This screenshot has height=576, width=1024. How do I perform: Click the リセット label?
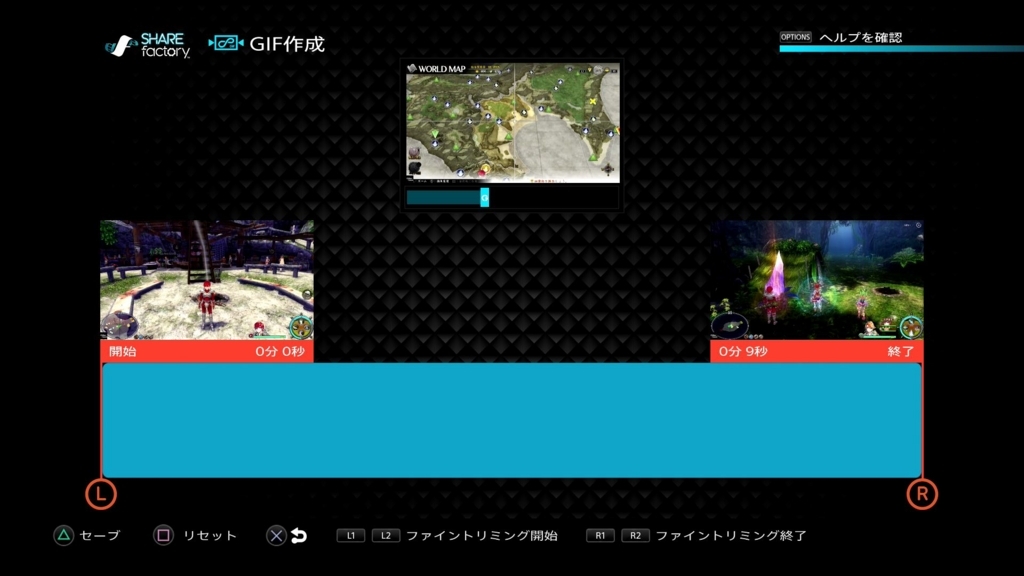[x=210, y=536]
